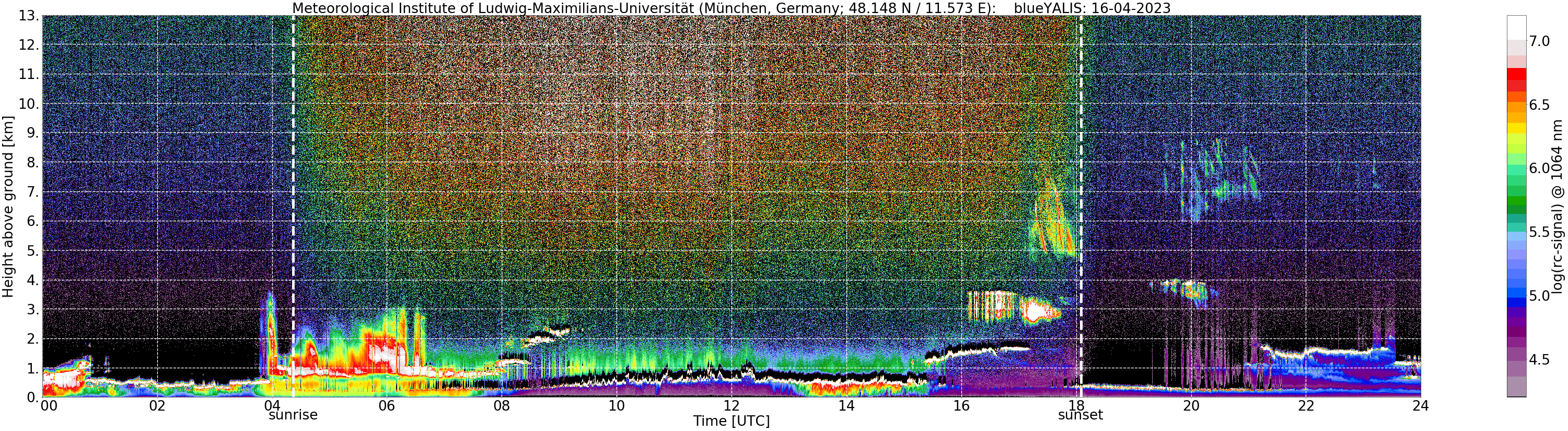Select the "14" time axis tick label

[846, 405]
